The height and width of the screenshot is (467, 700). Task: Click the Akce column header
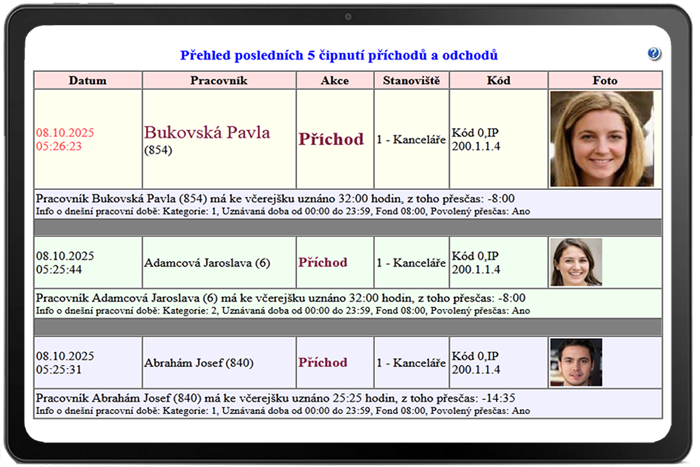334,80
